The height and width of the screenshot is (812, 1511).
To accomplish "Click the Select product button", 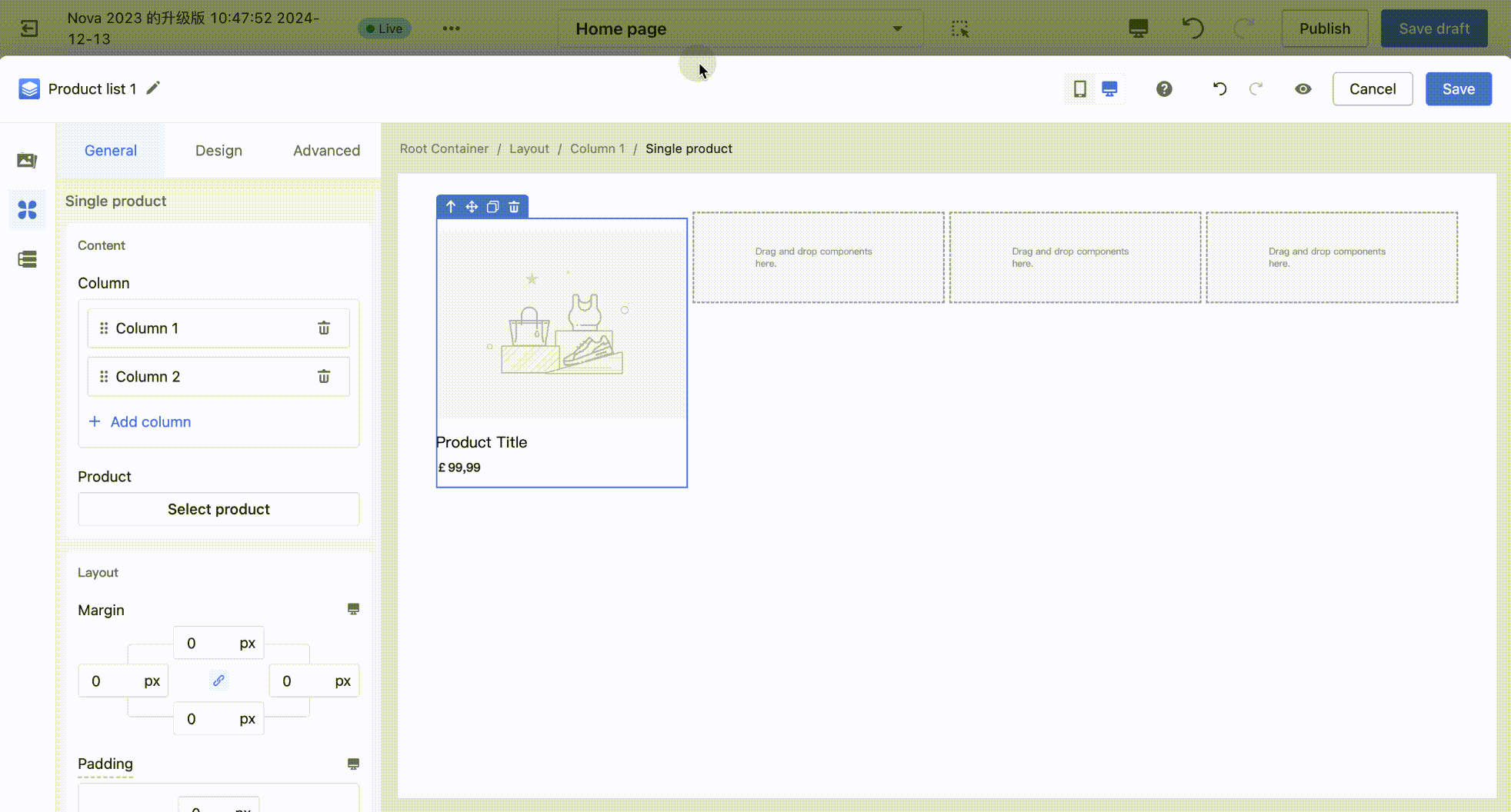I will pos(218,509).
